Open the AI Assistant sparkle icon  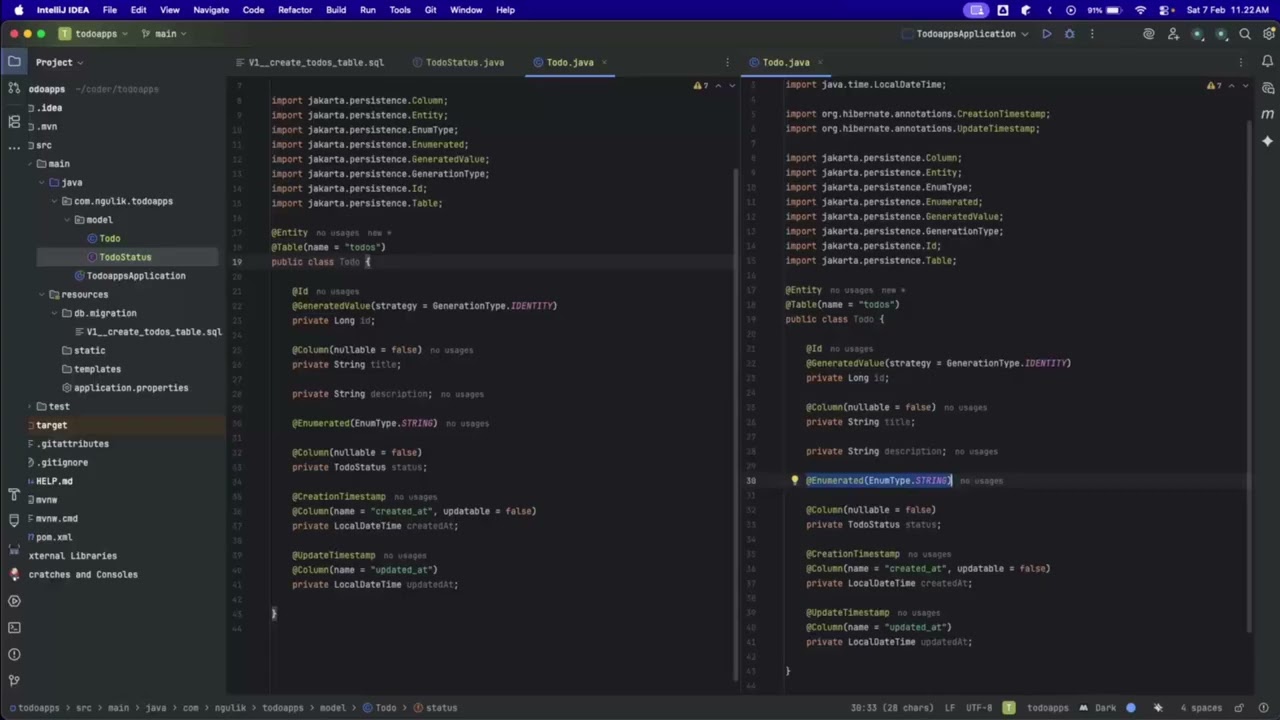coord(1267,141)
